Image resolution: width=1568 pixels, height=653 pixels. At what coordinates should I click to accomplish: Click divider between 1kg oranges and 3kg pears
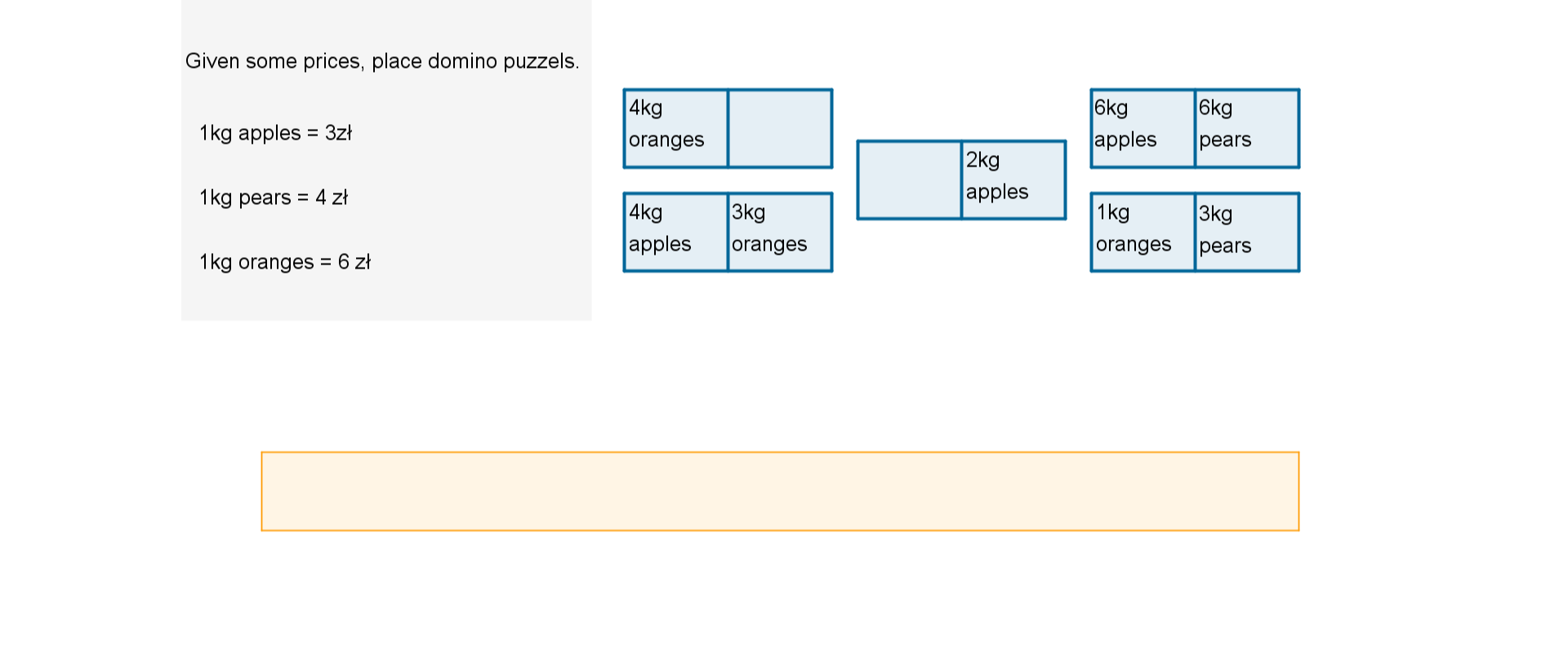1195,233
